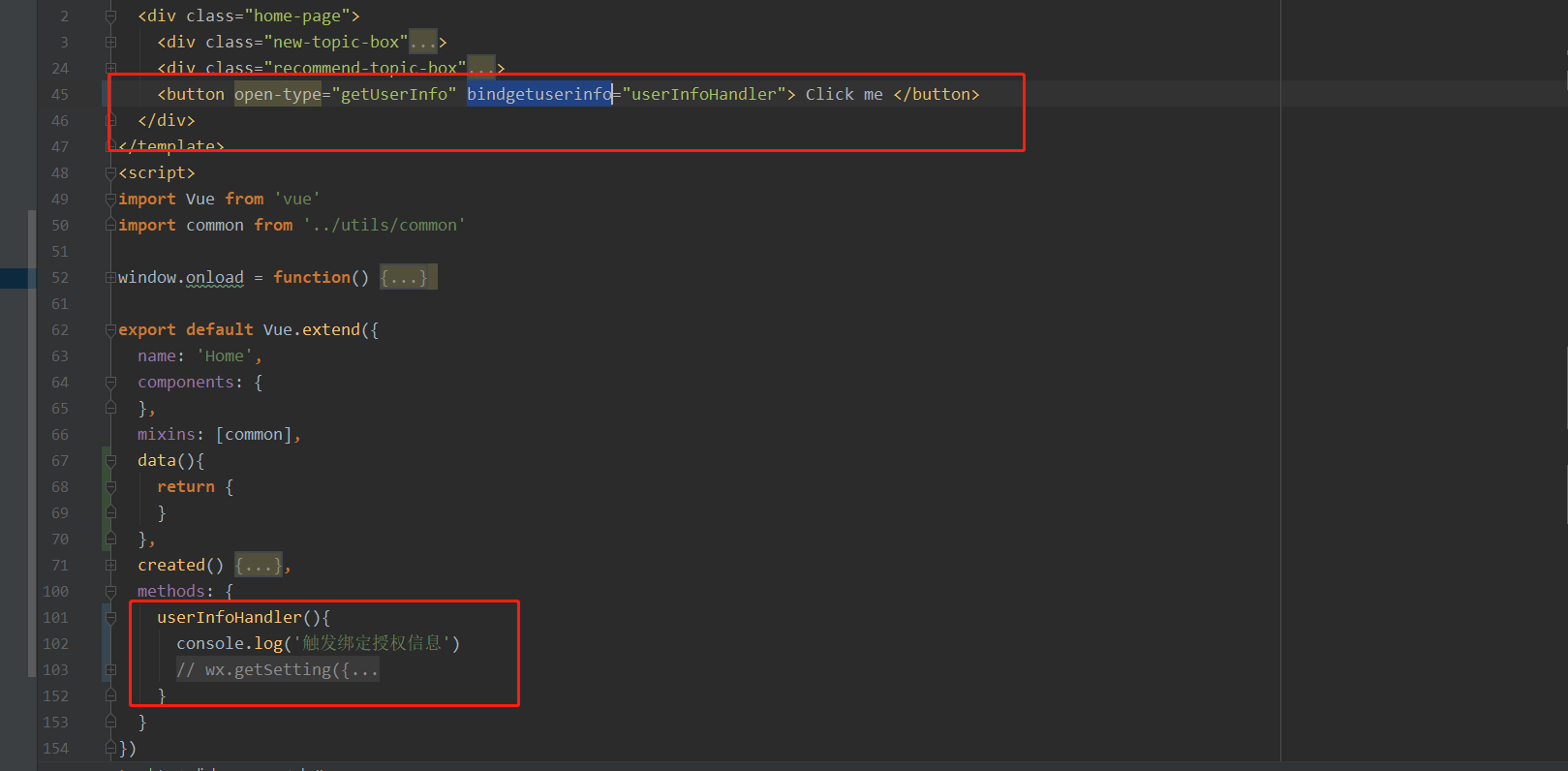Click the <script> tag text
The image size is (1568, 771).
click(x=157, y=172)
